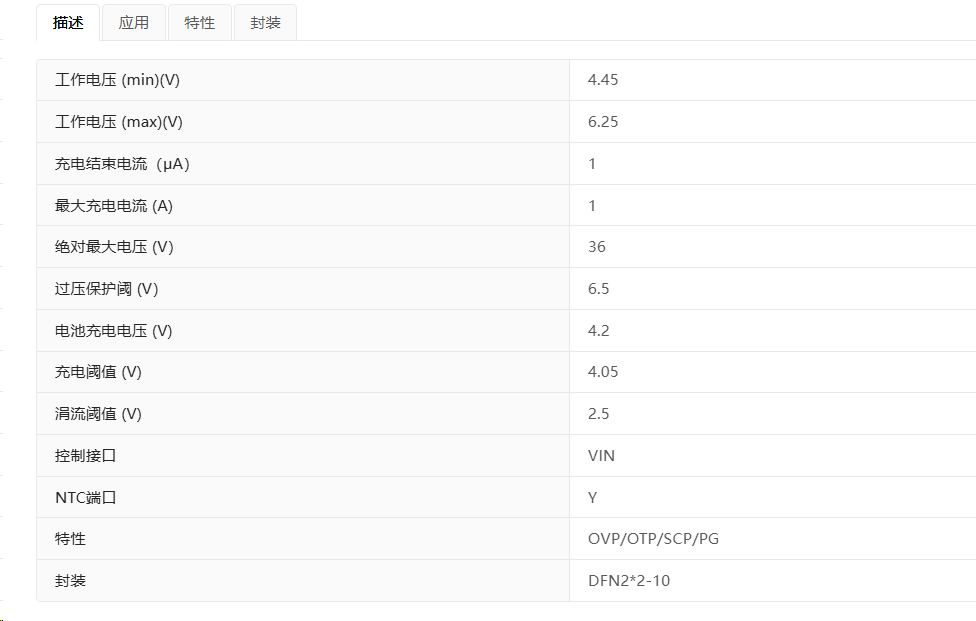Image resolution: width=976 pixels, height=621 pixels.
Task: Select the OVP/OTP/SCP/PG features text
Action: point(654,539)
